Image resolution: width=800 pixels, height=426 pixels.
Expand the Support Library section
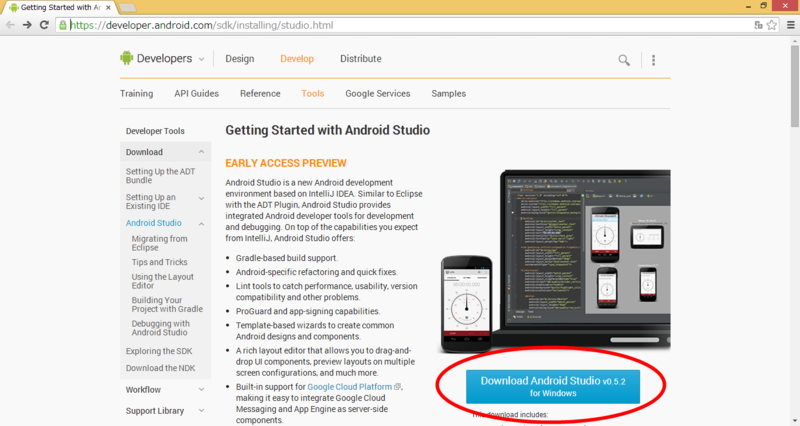(x=202, y=411)
